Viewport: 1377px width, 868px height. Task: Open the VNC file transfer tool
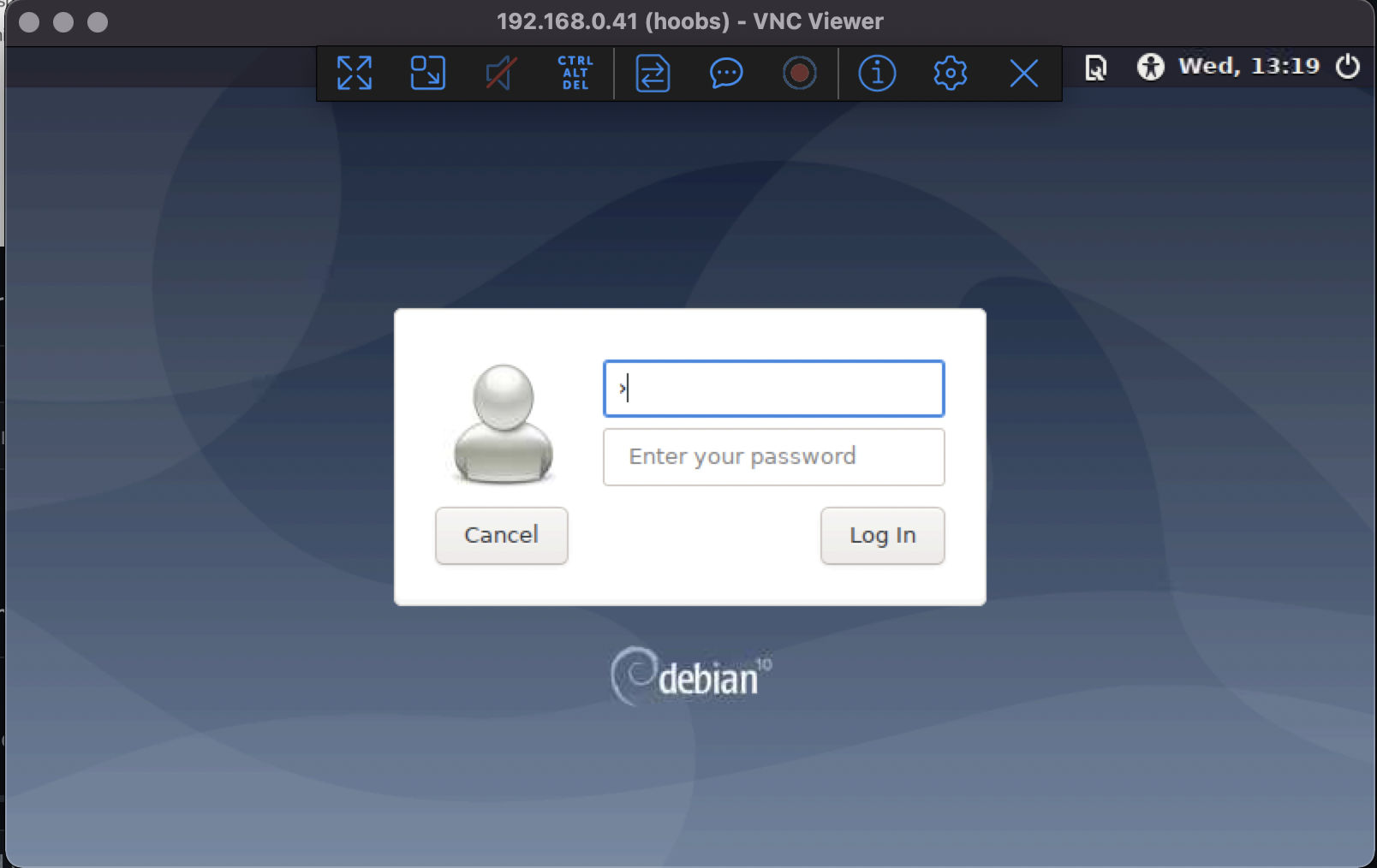[x=651, y=74]
